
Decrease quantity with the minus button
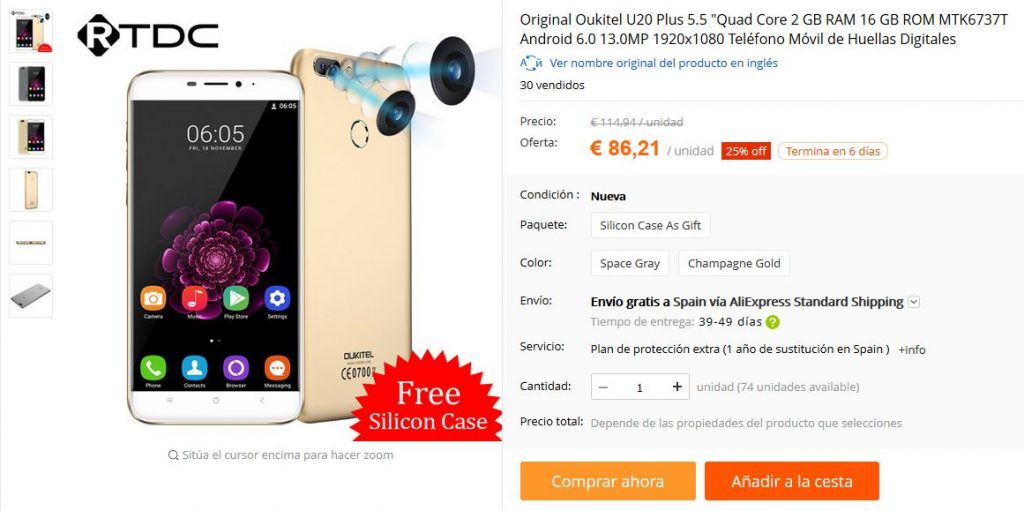coord(603,387)
